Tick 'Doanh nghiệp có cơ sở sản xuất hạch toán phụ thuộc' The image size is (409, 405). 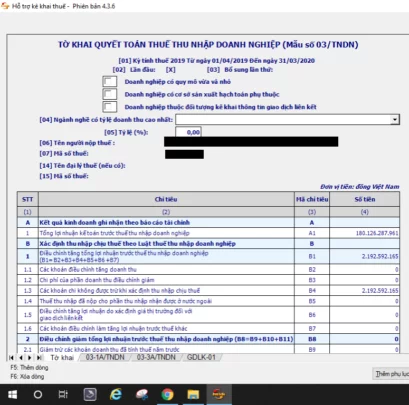[x=110, y=94]
